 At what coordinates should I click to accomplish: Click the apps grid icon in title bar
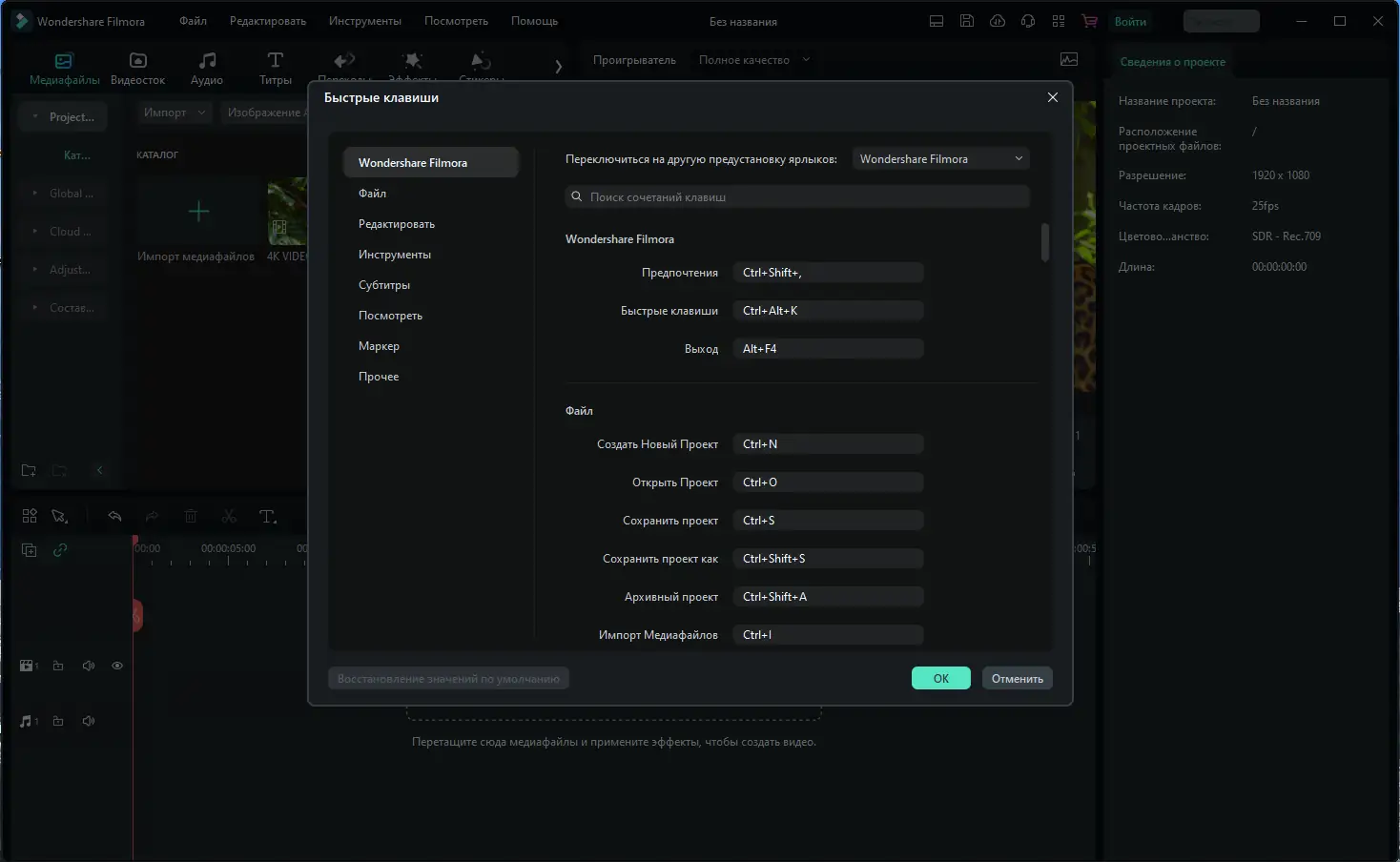[1059, 21]
